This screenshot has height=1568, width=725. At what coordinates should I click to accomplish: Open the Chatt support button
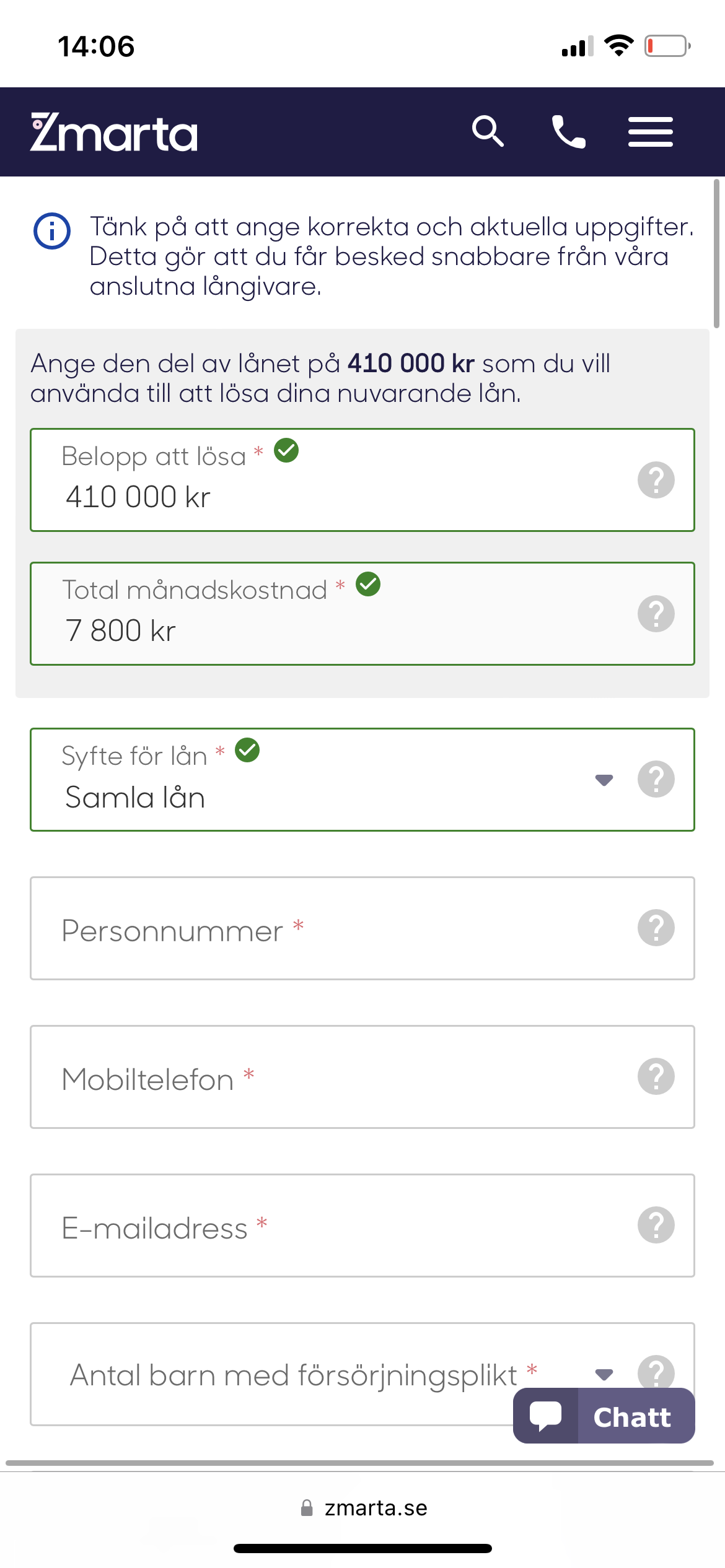click(604, 1416)
